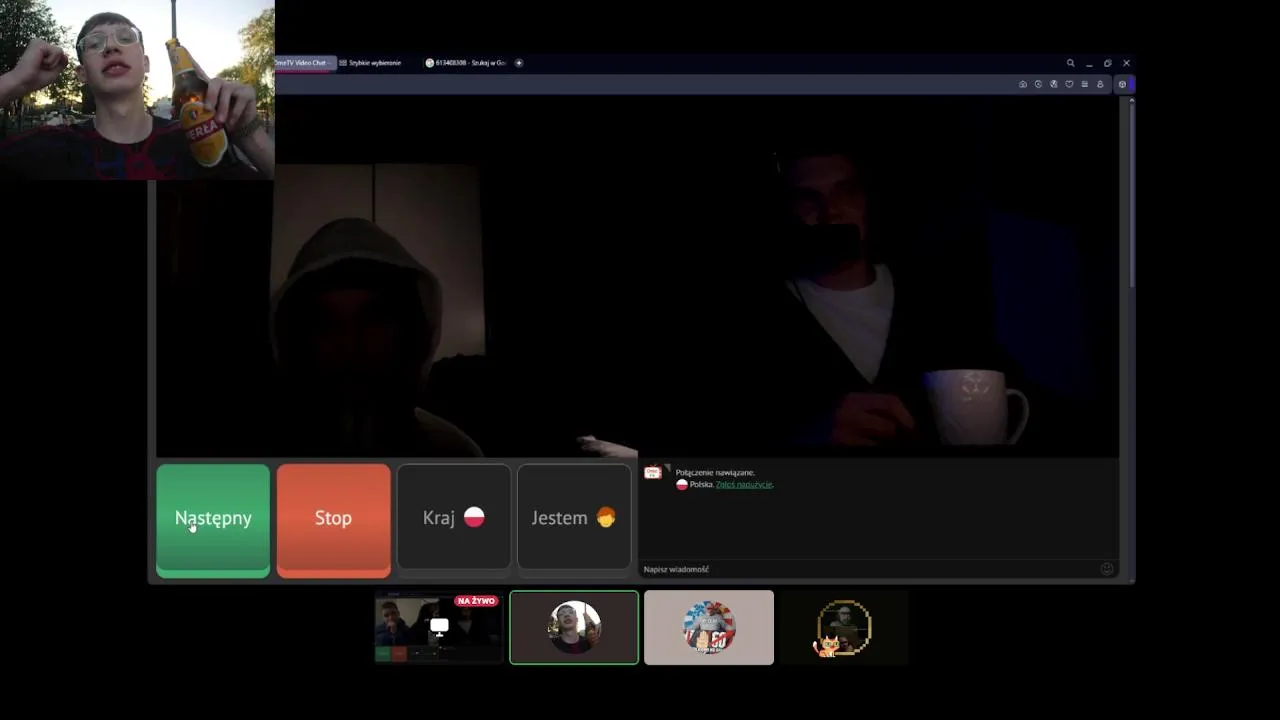Click the snapshot camera toolbar icon
This screenshot has height=720, width=1280.
[1022, 84]
